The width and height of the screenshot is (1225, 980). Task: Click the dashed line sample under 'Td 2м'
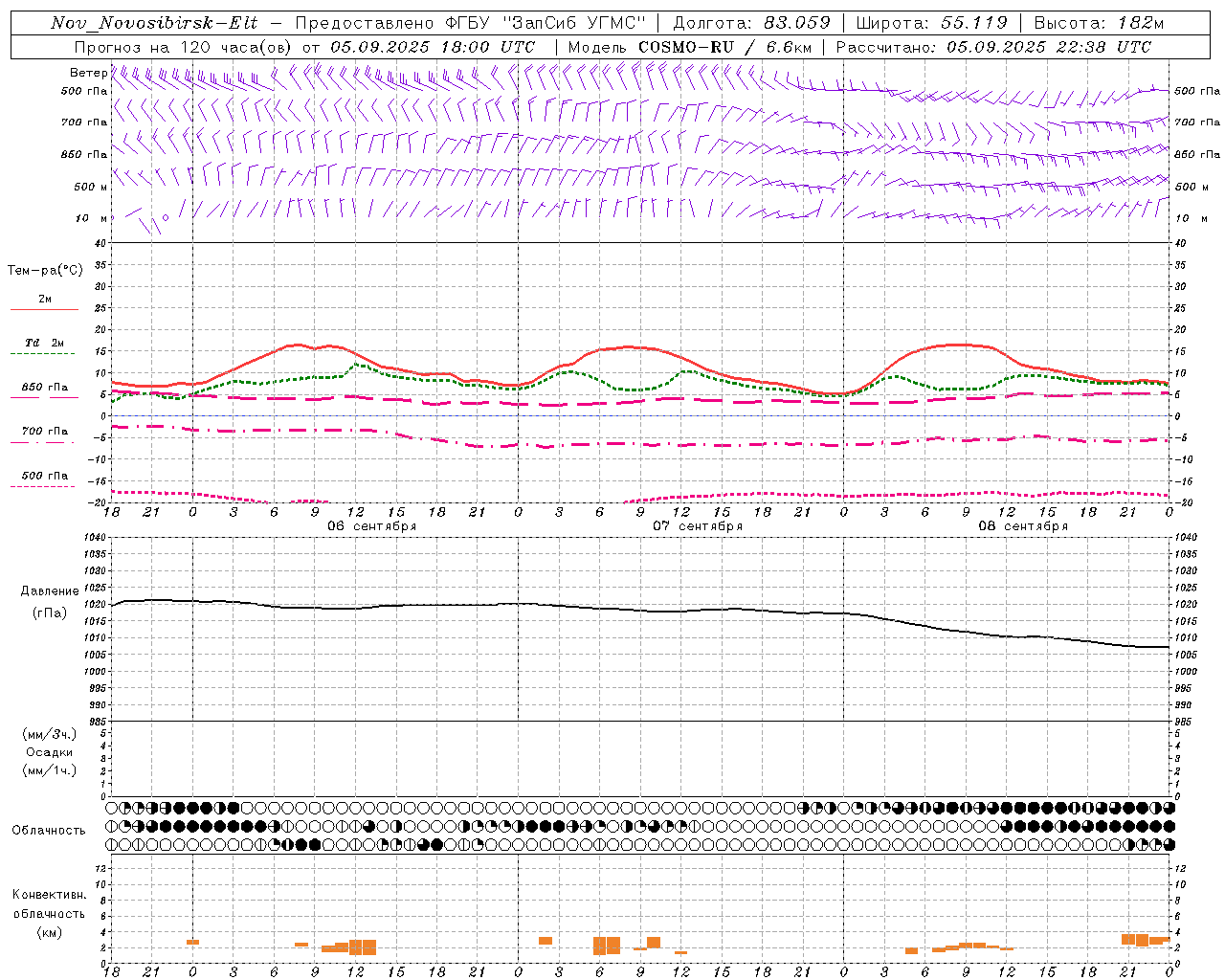point(44,354)
